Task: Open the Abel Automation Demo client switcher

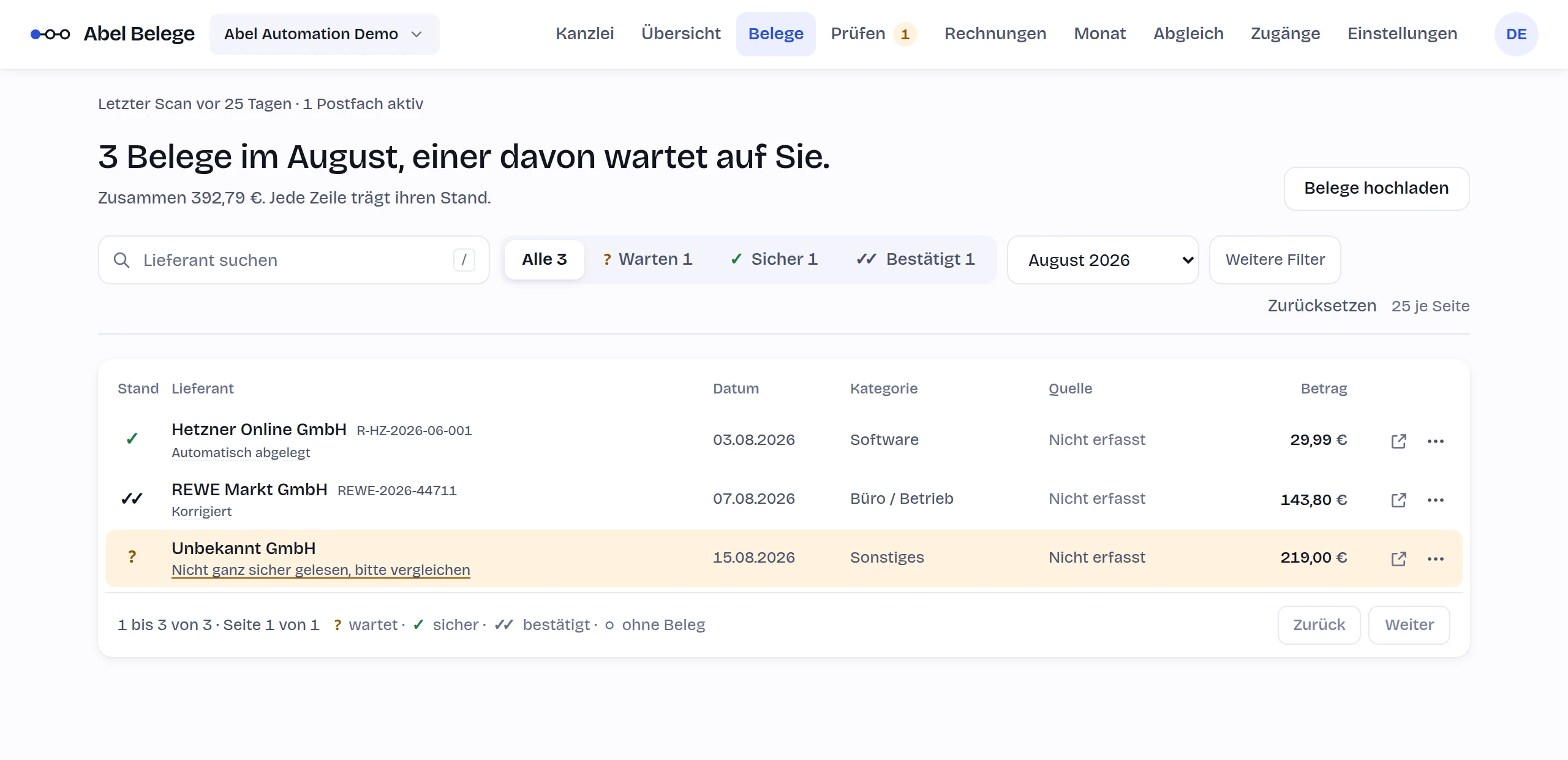Action: 324,34
